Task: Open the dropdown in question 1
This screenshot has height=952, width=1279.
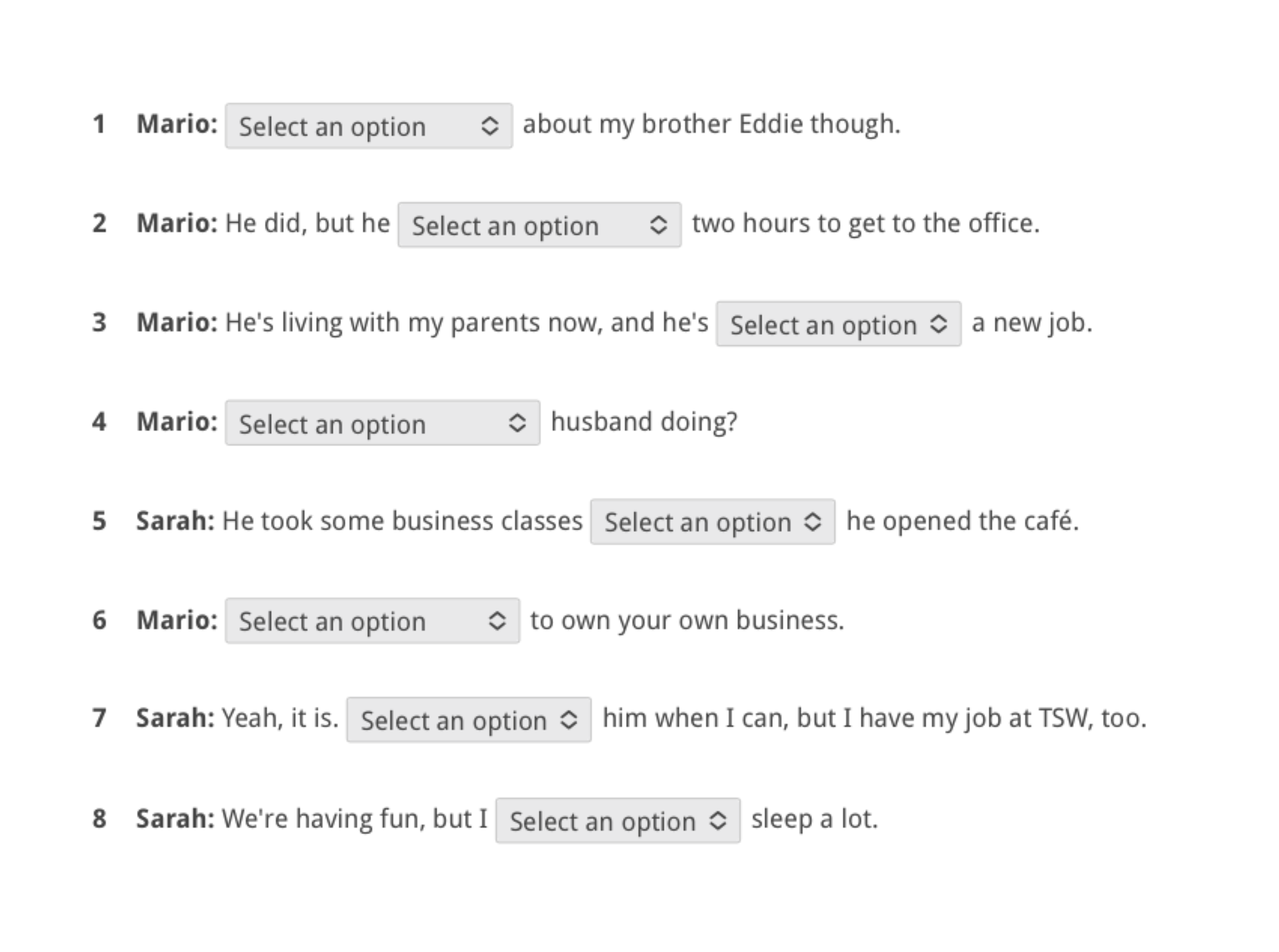Action: [x=367, y=126]
